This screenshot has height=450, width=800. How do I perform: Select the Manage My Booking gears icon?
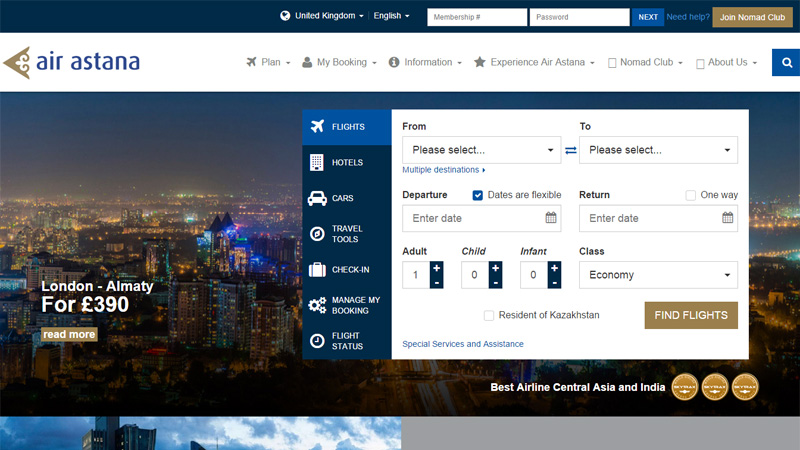[317, 305]
